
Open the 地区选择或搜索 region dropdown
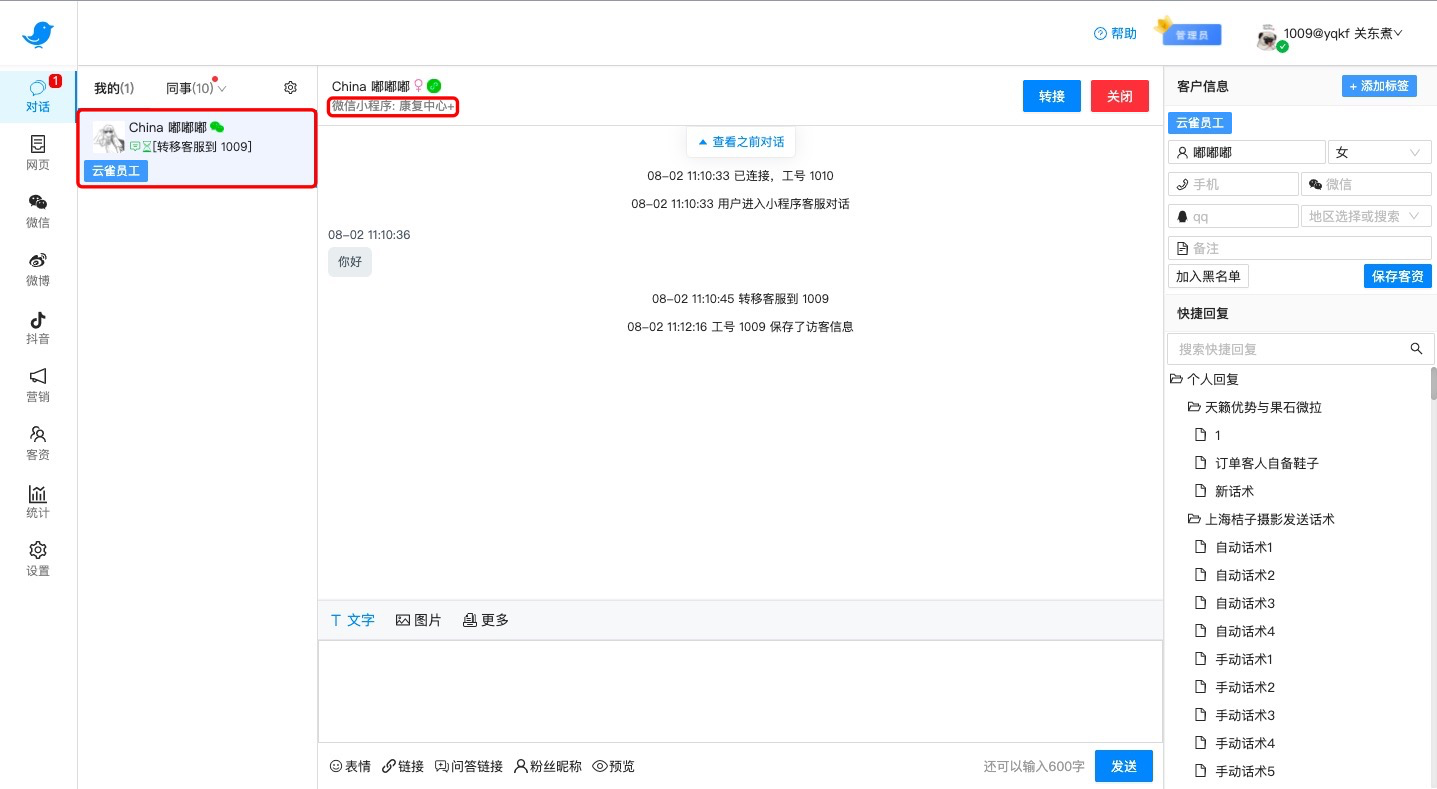point(1366,215)
